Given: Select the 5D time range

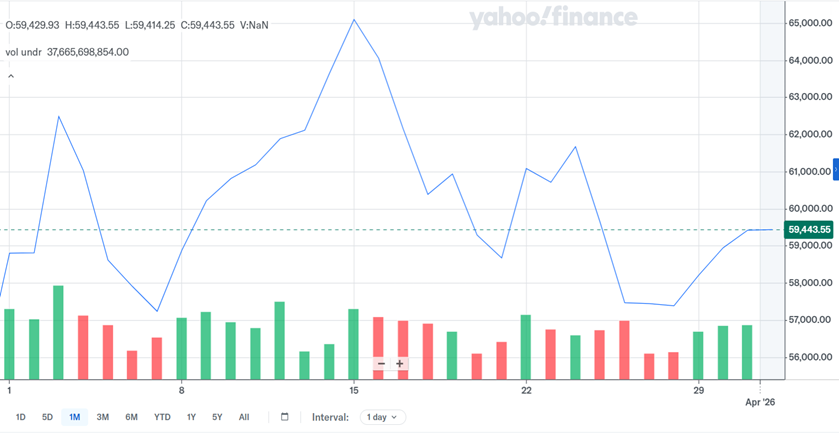Looking at the screenshot, I should [x=47, y=417].
